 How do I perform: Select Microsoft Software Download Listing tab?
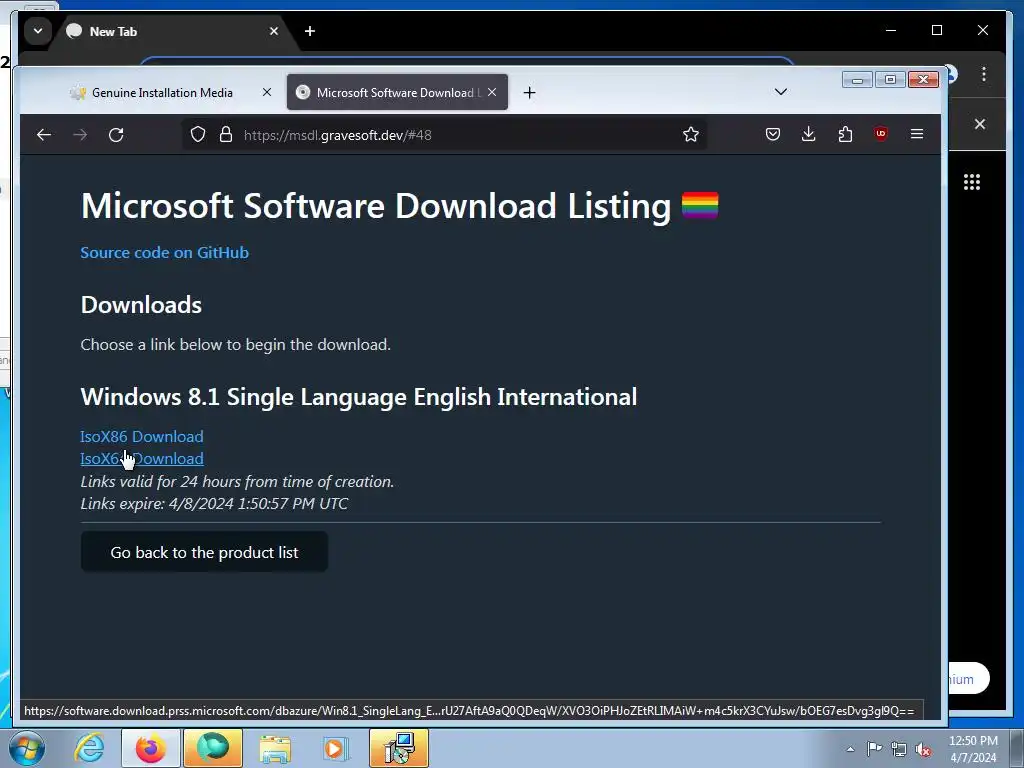pyautogui.click(x=397, y=93)
